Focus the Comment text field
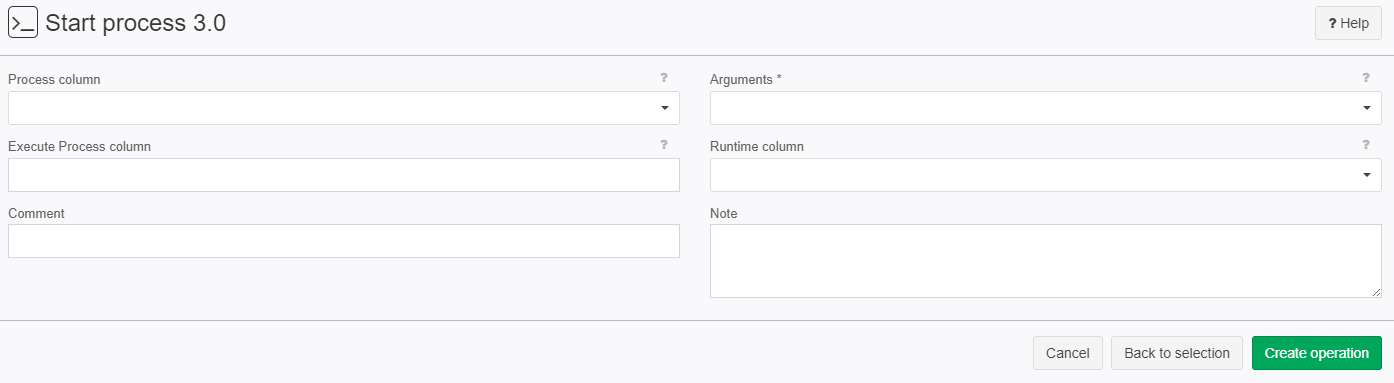The width and height of the screenshot is (1394, 383). [x=344, y=241]
